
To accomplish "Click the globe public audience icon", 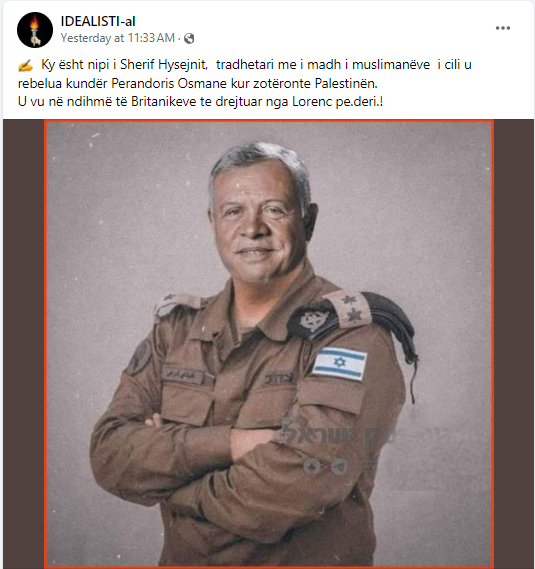I will 189,38.
